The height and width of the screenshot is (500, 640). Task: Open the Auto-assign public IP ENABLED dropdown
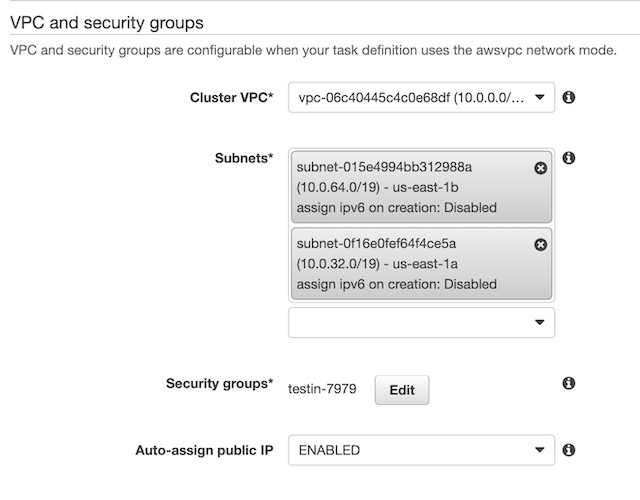click(x=420, y=450)
